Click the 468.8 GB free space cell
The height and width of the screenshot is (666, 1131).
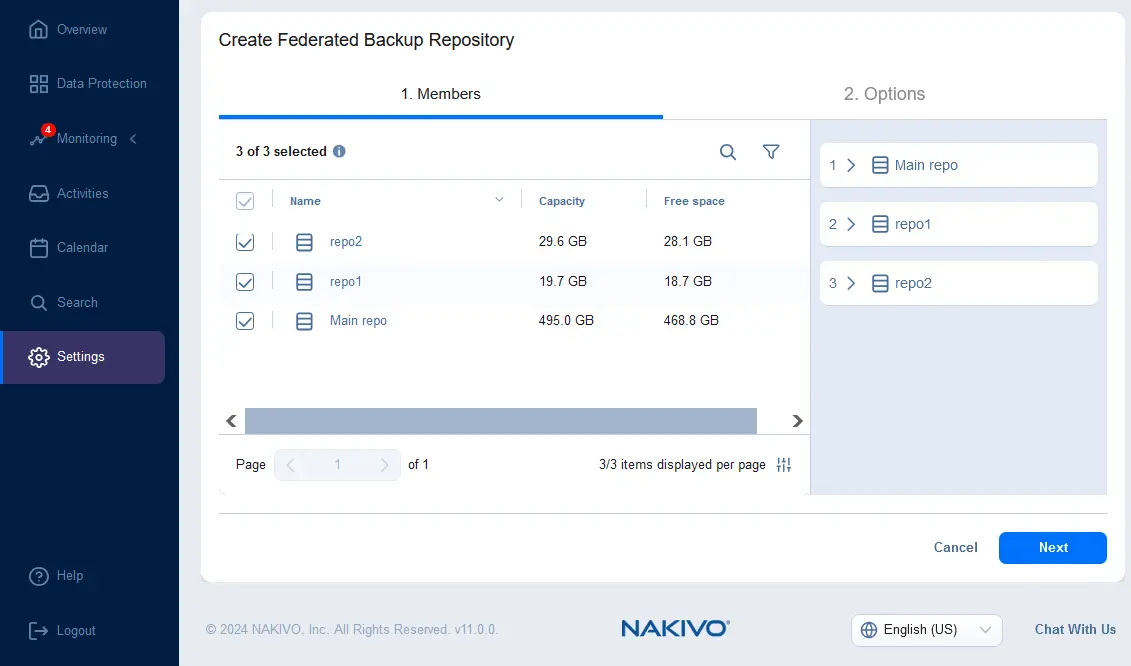tap(691, 320)
